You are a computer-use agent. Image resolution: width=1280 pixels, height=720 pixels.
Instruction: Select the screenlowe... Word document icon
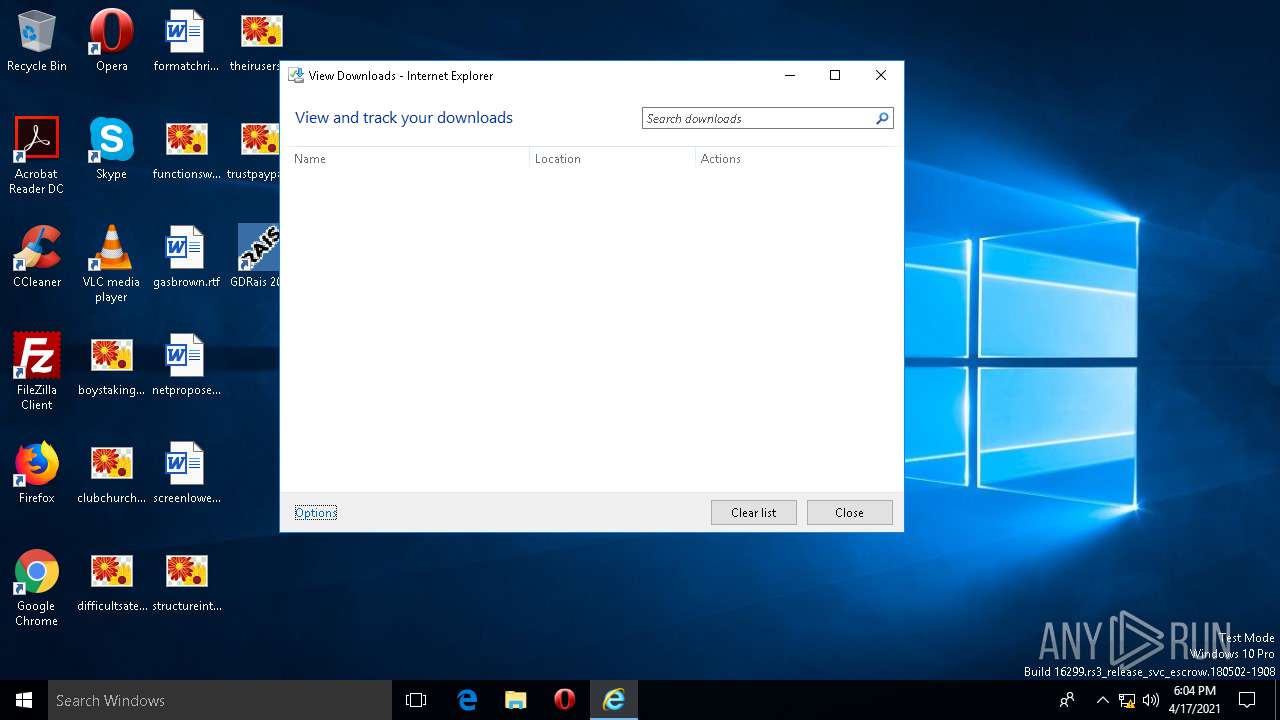pyautogui.click(x=186, y=473)
